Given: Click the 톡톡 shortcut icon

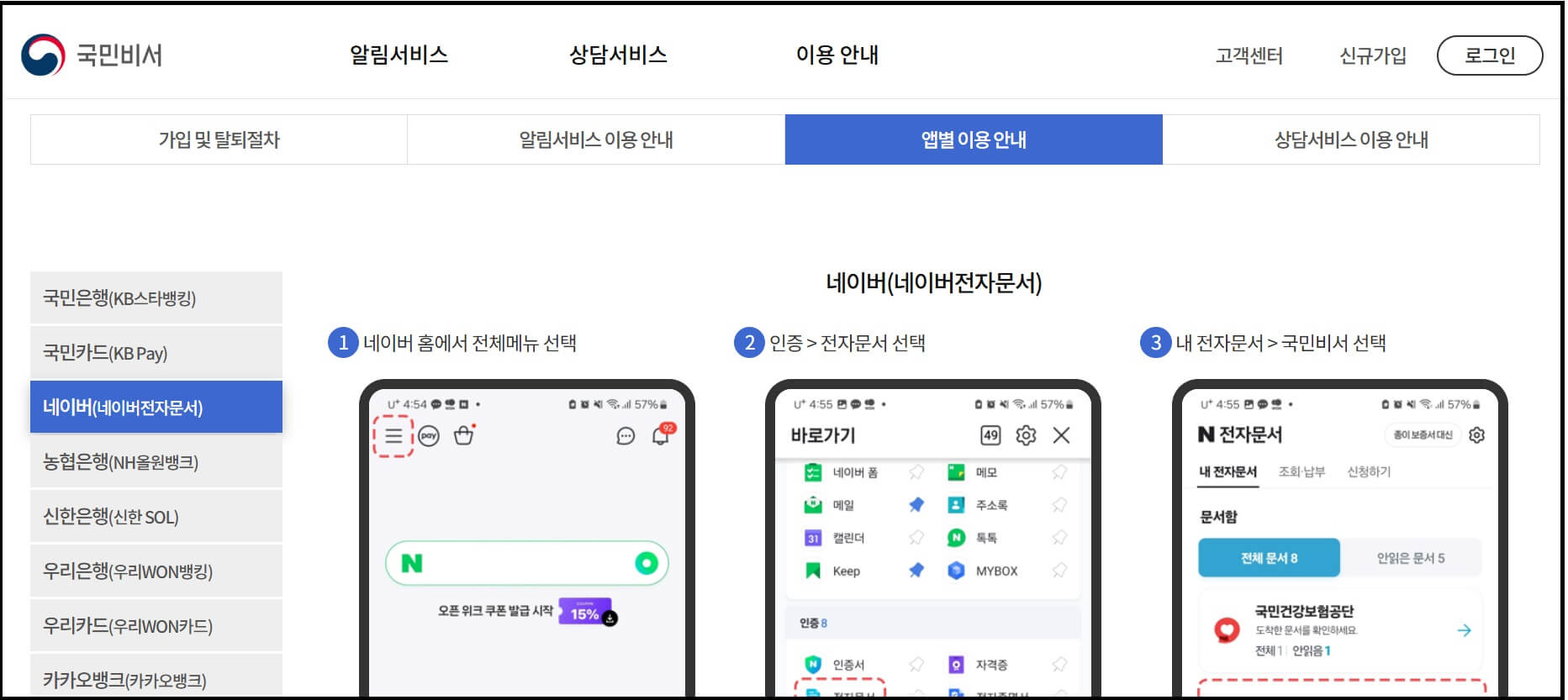Looking at the screenshot, I should pyautogui.click(x=956, y=538).
